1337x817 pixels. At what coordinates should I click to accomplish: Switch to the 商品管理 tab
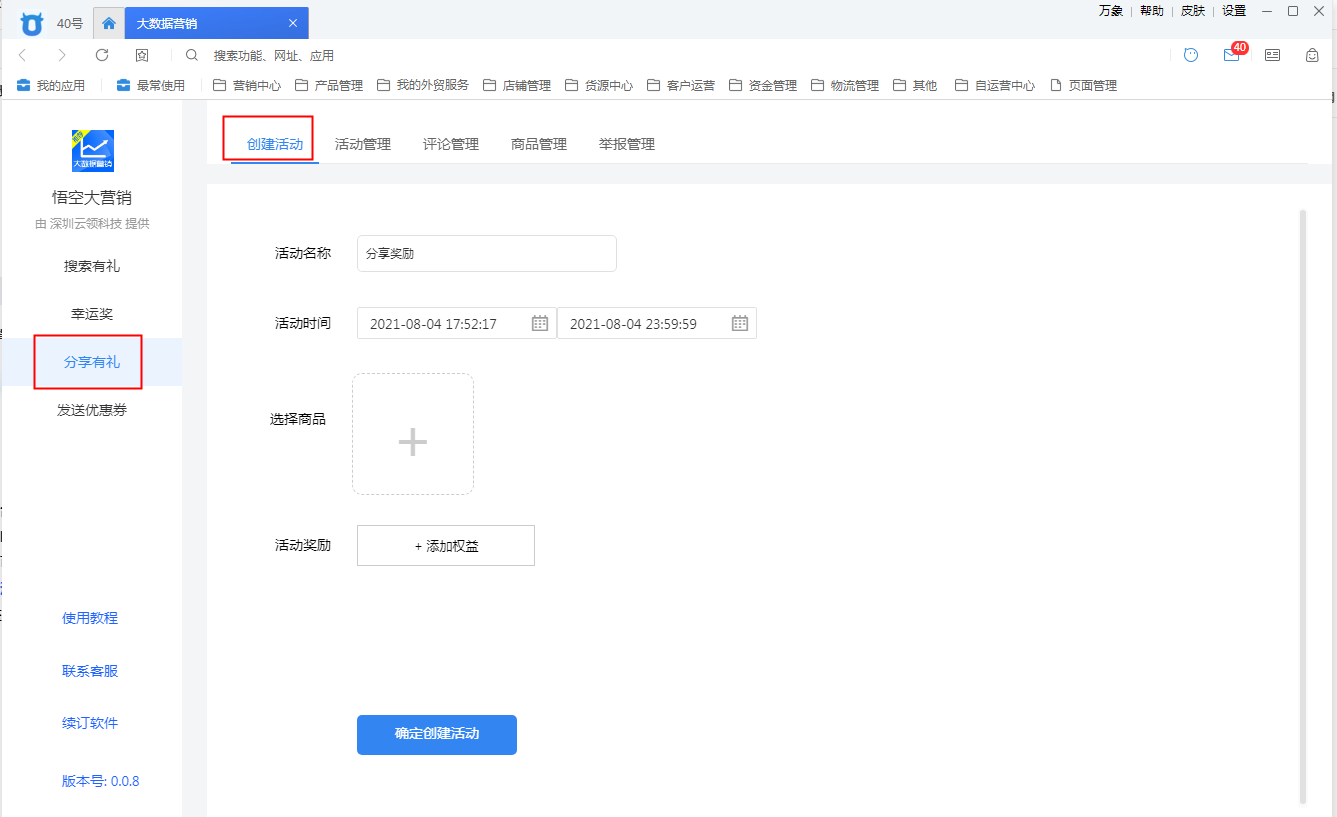539,144
